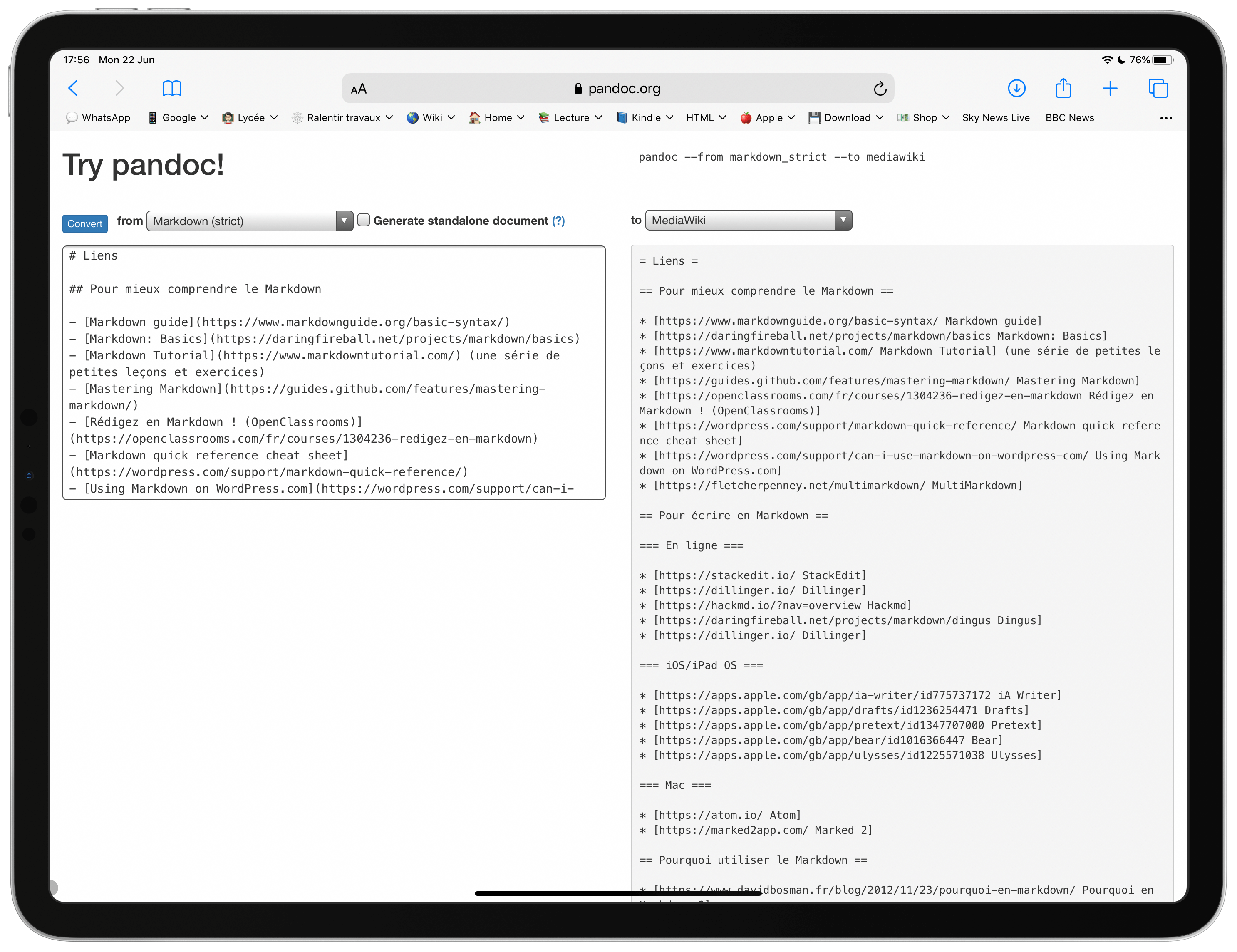Show the tab overview icon
Viewport: 1237px width, 952px height.
click(x=1158, y=88)
